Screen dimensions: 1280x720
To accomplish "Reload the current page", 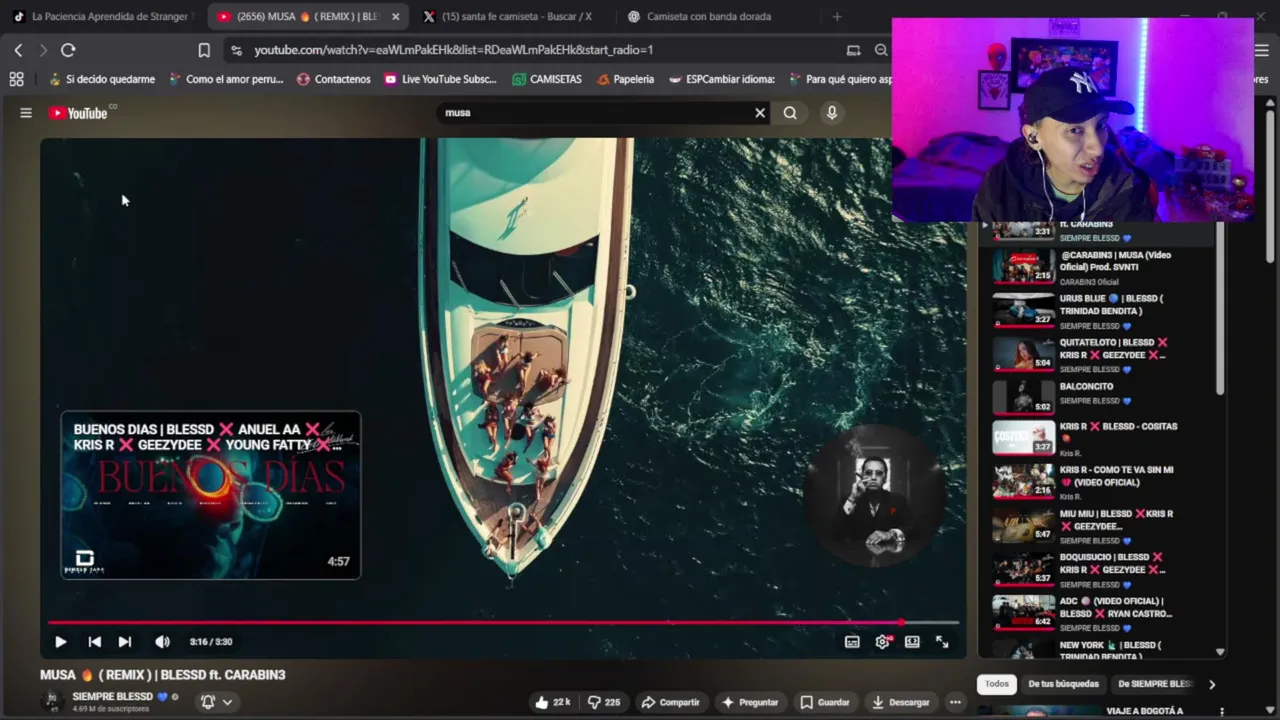I will (x=68, y=50).
